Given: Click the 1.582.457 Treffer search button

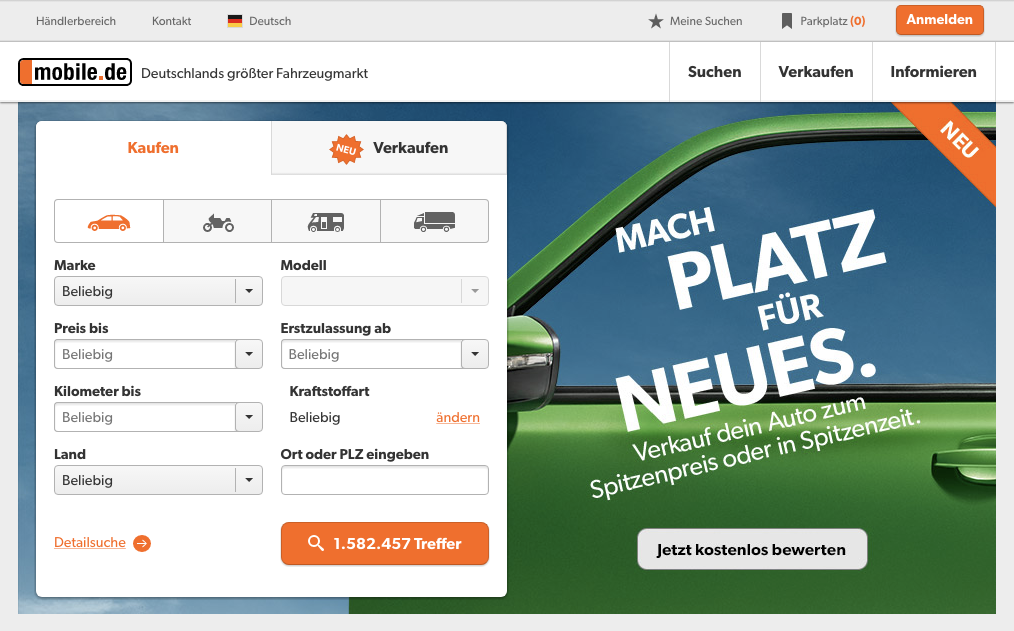Looking at the screenshot, I should click(385, 544).
